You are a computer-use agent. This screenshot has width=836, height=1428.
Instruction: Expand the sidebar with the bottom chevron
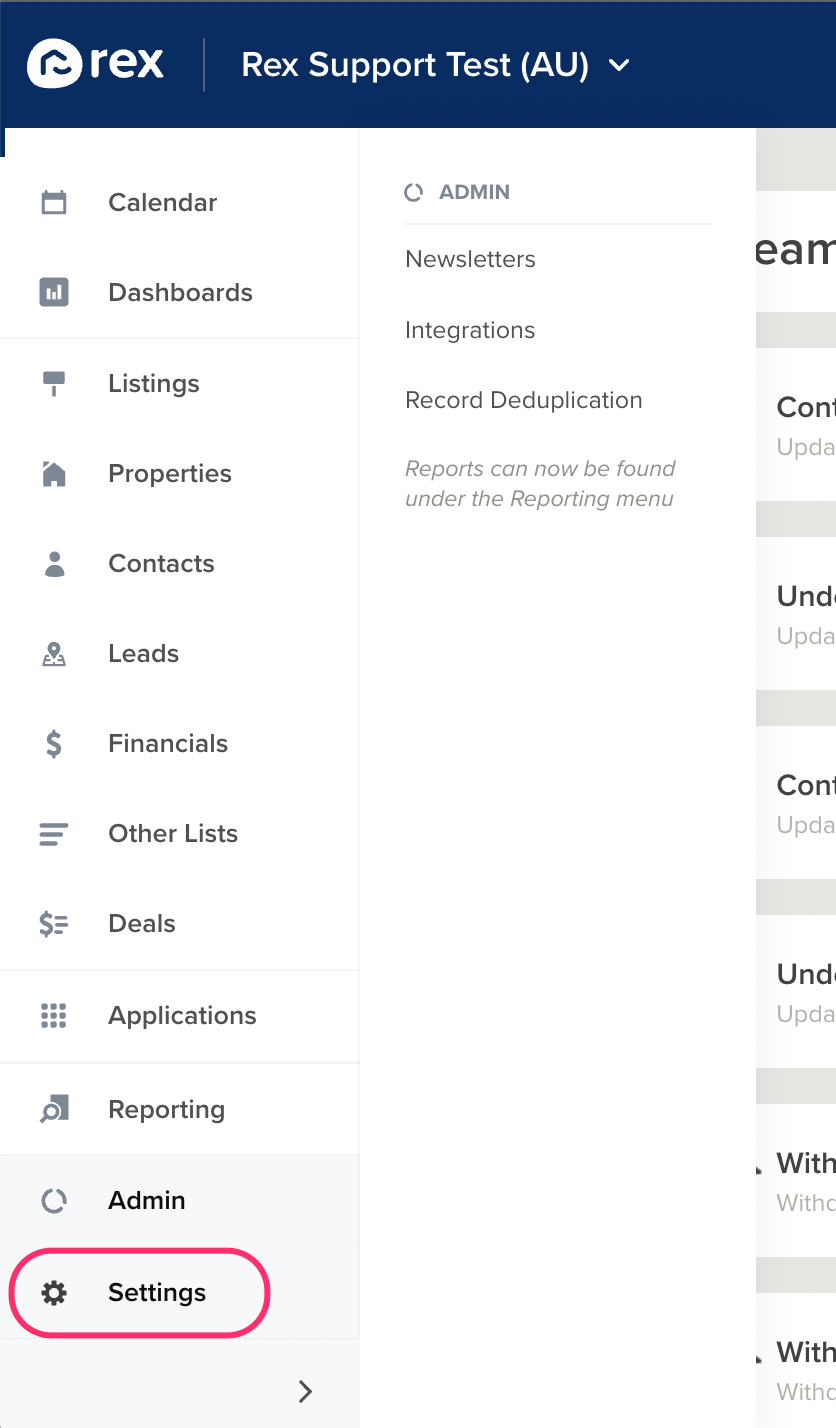click(306, 1391)
